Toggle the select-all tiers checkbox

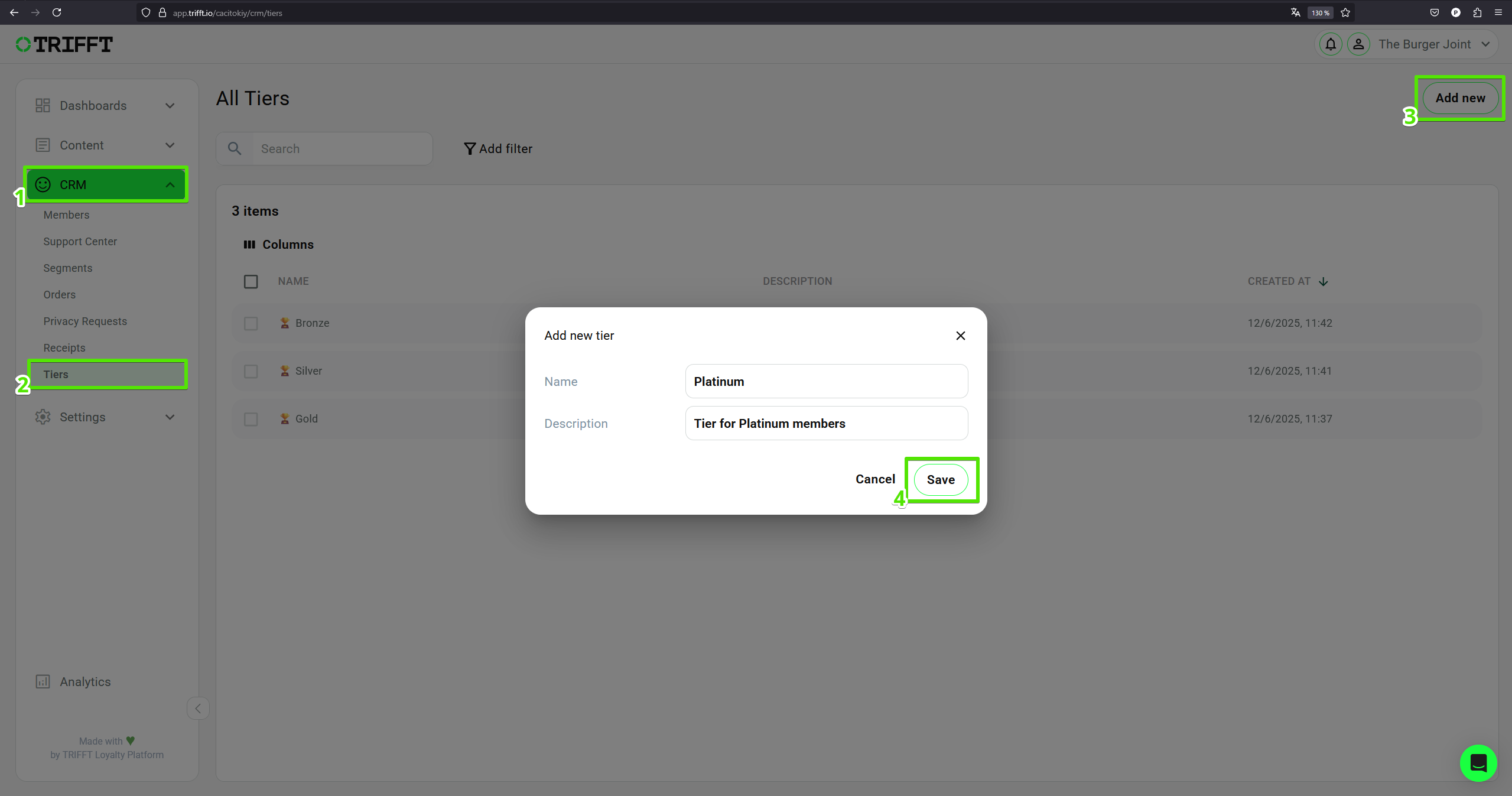[x=251, y=281]
